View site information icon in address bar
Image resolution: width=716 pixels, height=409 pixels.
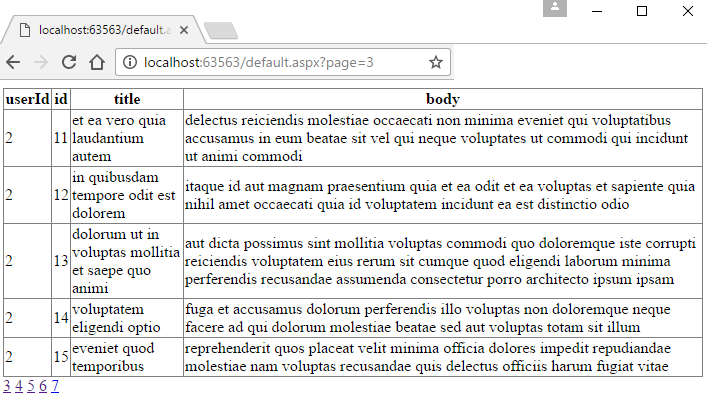tap(130, 62)
